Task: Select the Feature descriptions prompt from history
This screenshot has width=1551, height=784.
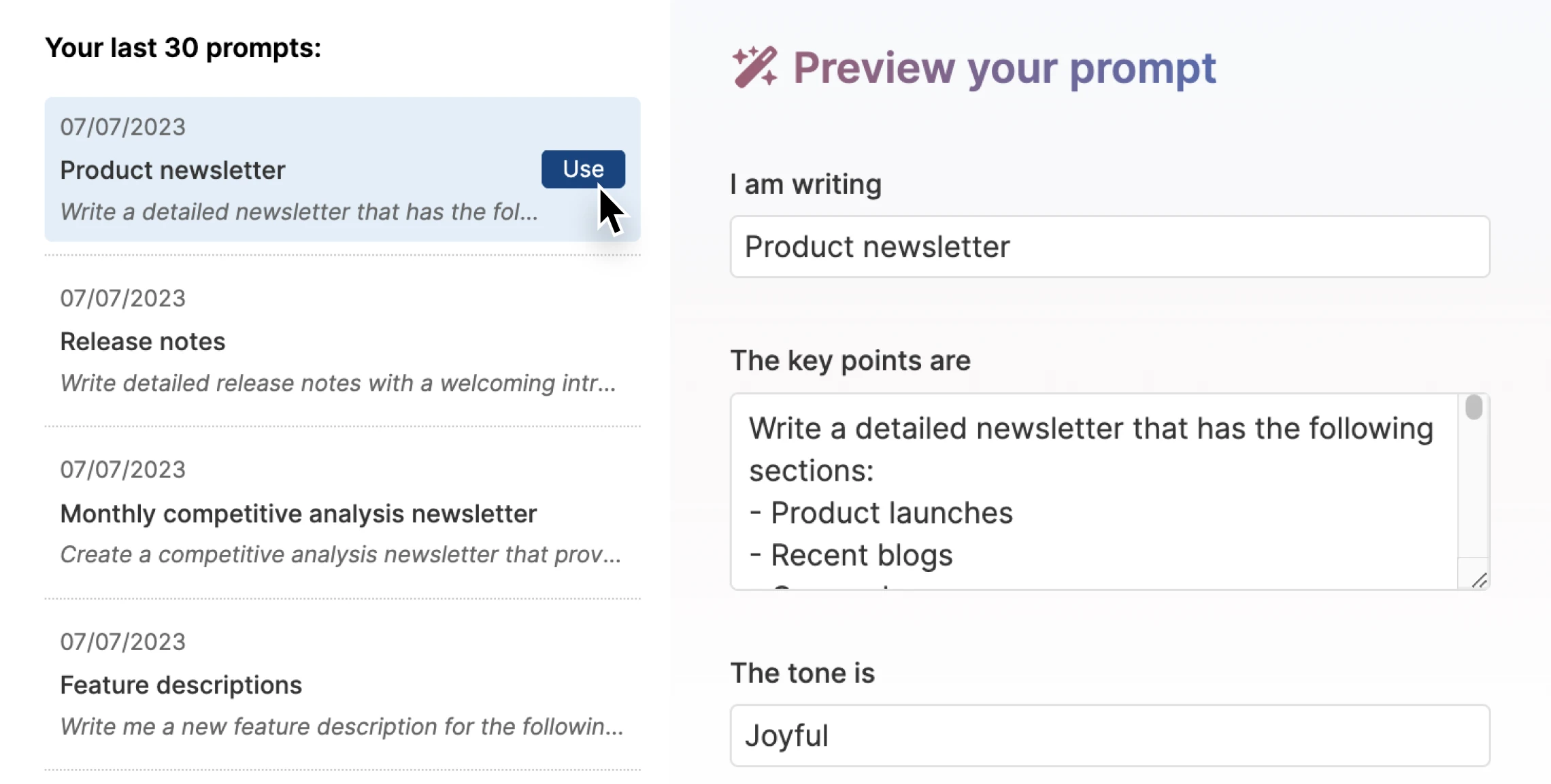Action: click(x=180, y=685)
